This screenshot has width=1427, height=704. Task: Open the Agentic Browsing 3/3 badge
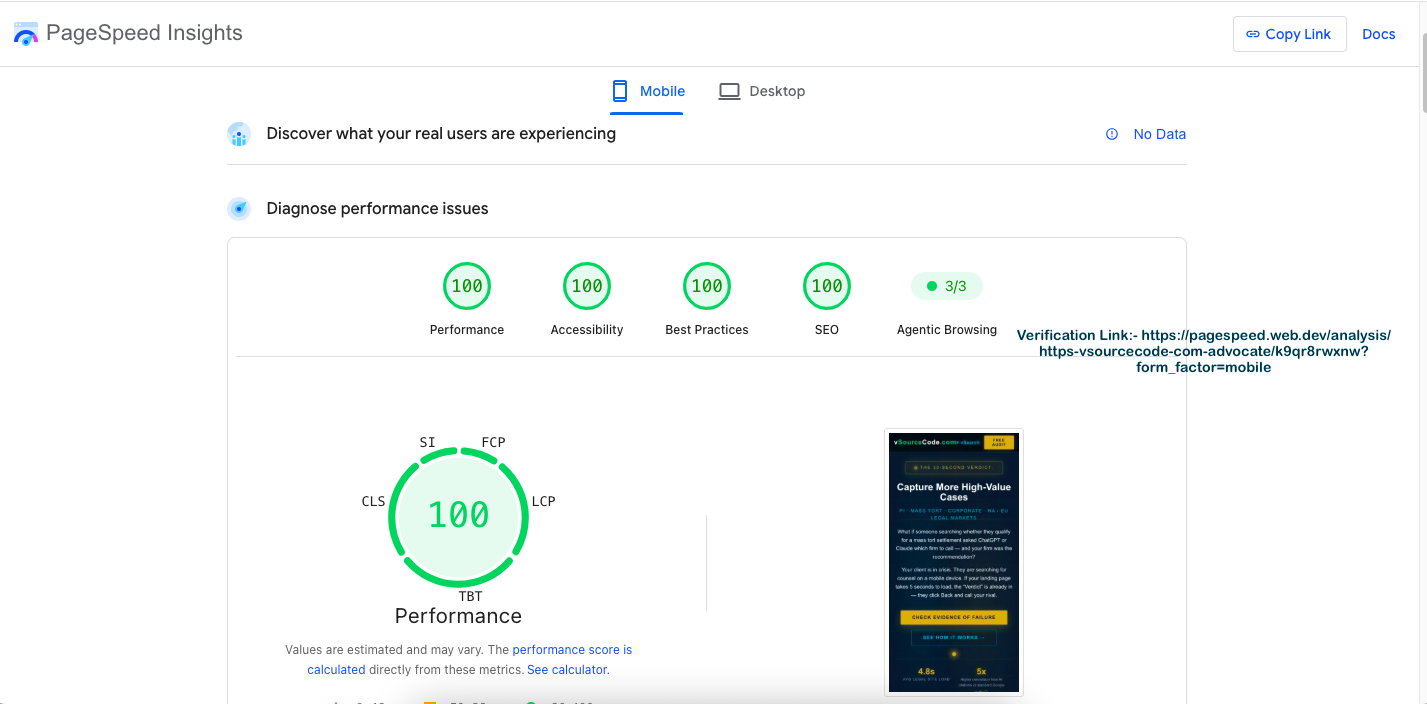point(947,286)
